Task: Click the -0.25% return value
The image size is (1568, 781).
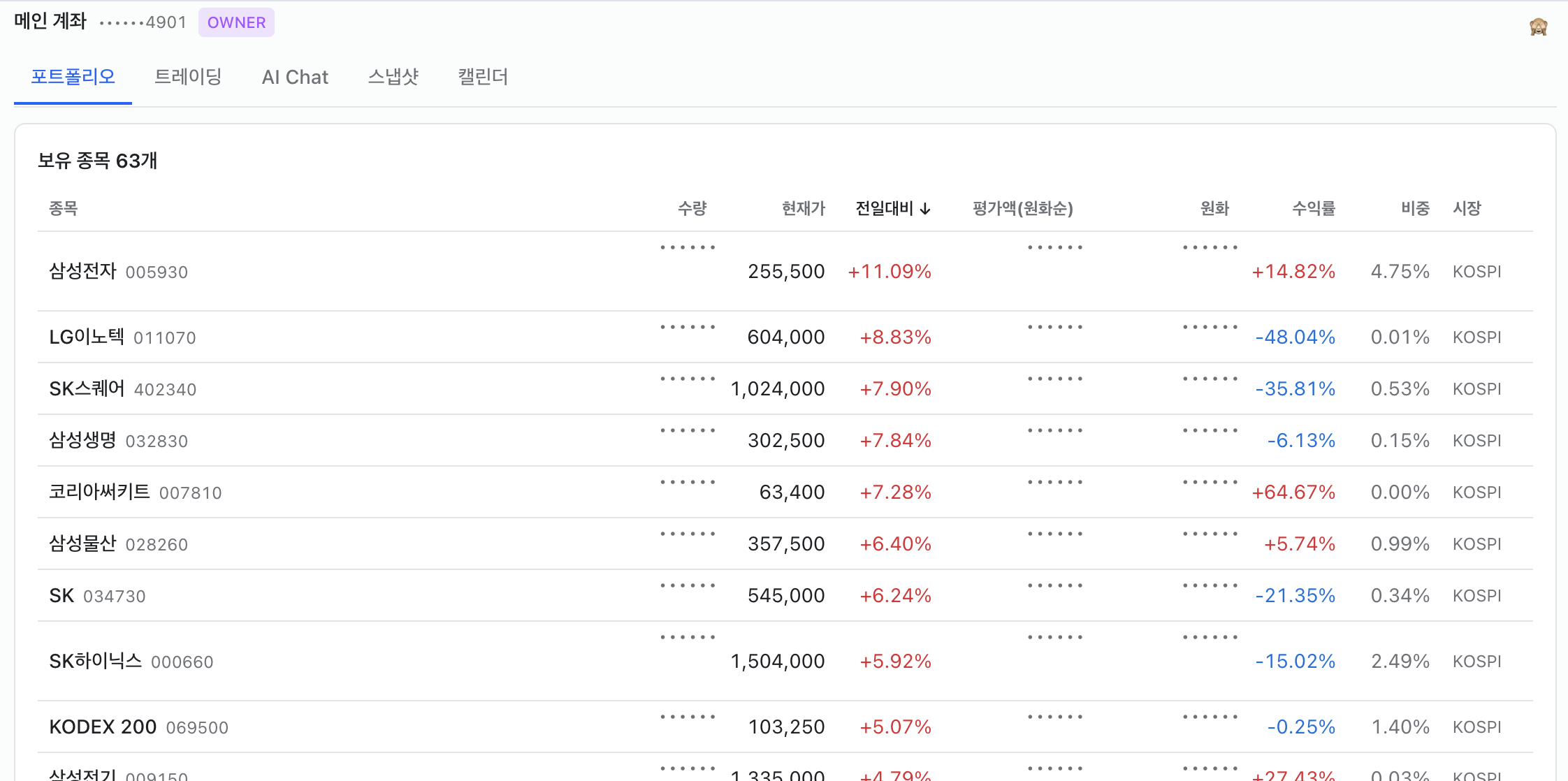Action: (1301, 727)
